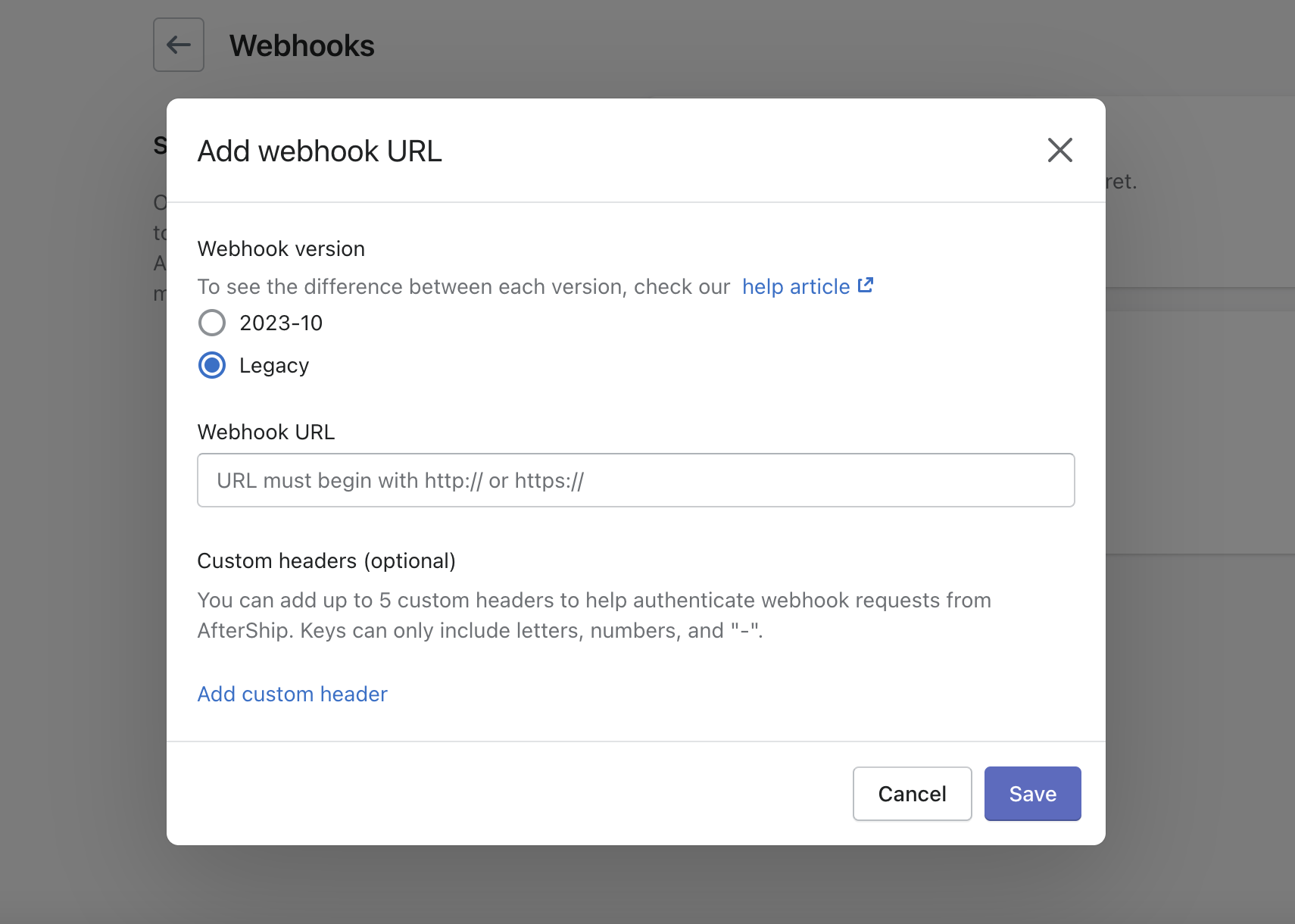Click the arrow icon left of the Webhooks heading
This screenshot has width=1295, height=924.
coord(178,45)
